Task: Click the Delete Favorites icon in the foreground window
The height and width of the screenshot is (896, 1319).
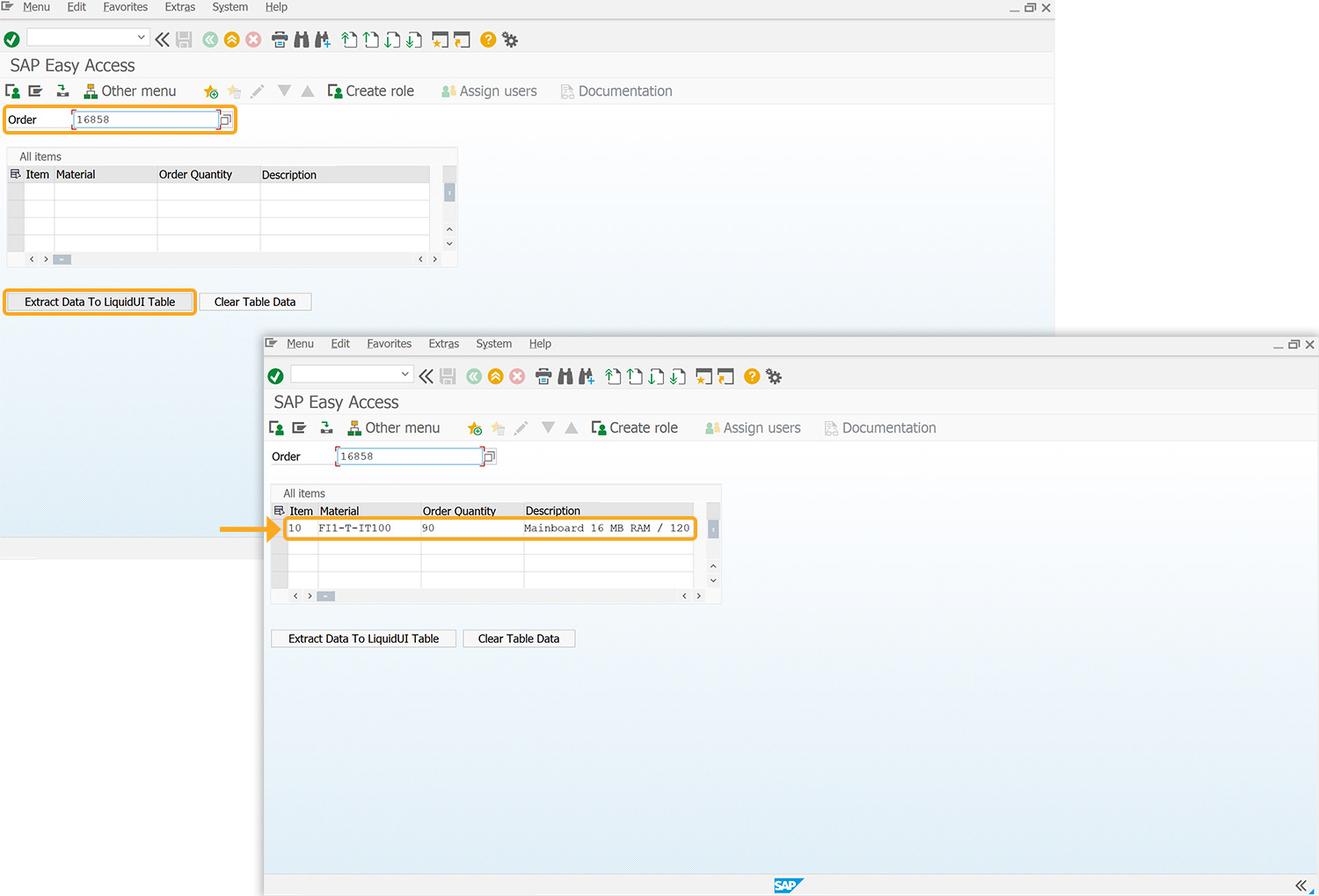Action: (x=498, y=428)
